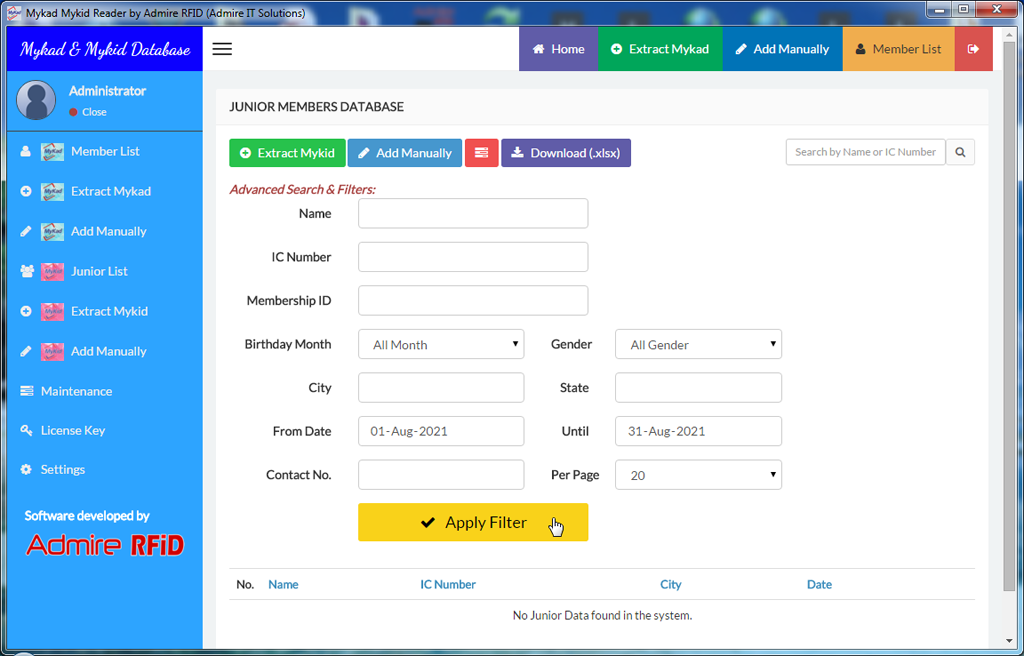This screenshot has height=656, width=1024.
Task: Click the IC Number input field
Action: pyautogui.click(x=473, y=257)
